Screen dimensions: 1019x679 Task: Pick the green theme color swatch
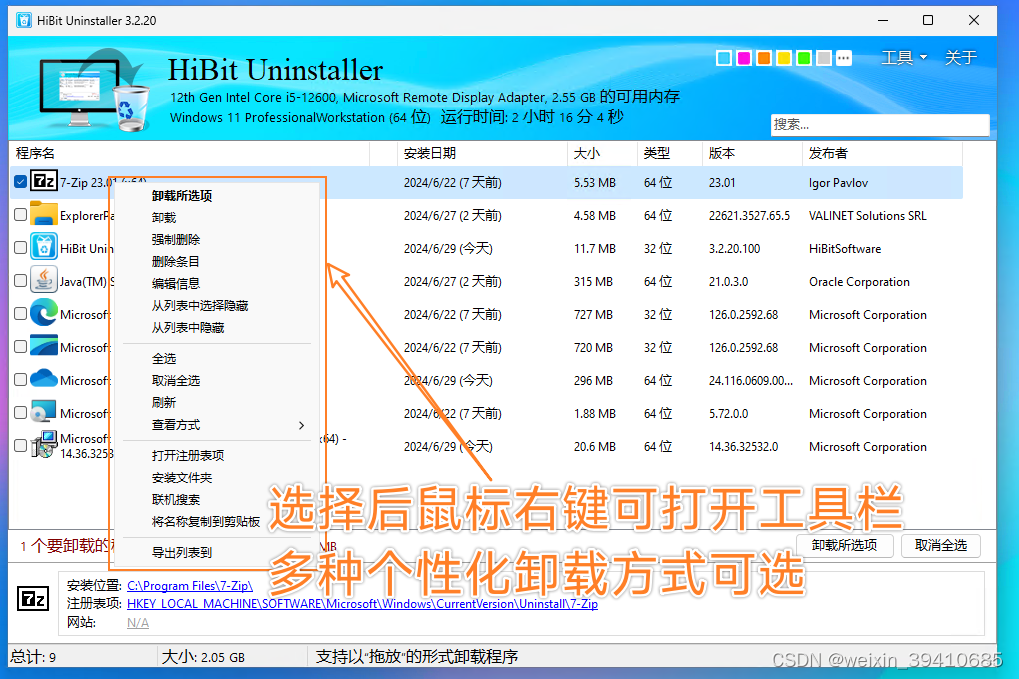[x=804, y=58]
